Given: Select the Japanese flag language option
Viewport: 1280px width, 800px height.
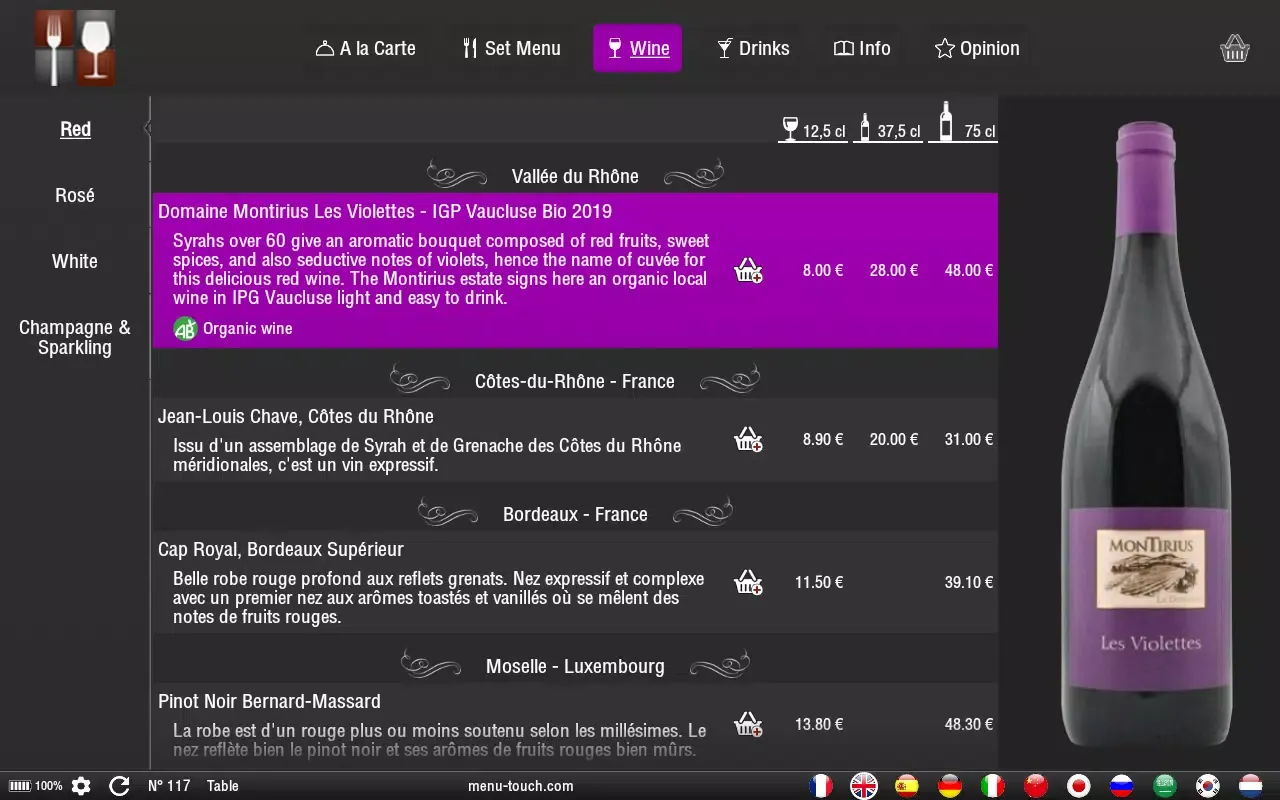Looking at the screenshot, I should (x=1078, y=786).
